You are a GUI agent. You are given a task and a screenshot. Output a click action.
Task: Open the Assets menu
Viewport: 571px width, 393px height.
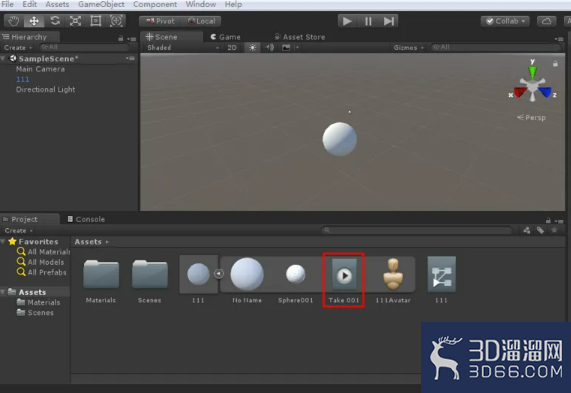pos(57,4)
